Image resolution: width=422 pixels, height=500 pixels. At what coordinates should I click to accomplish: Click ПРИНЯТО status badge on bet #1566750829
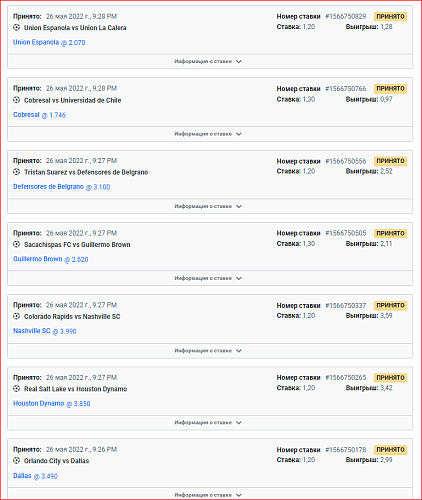point(390,17)
